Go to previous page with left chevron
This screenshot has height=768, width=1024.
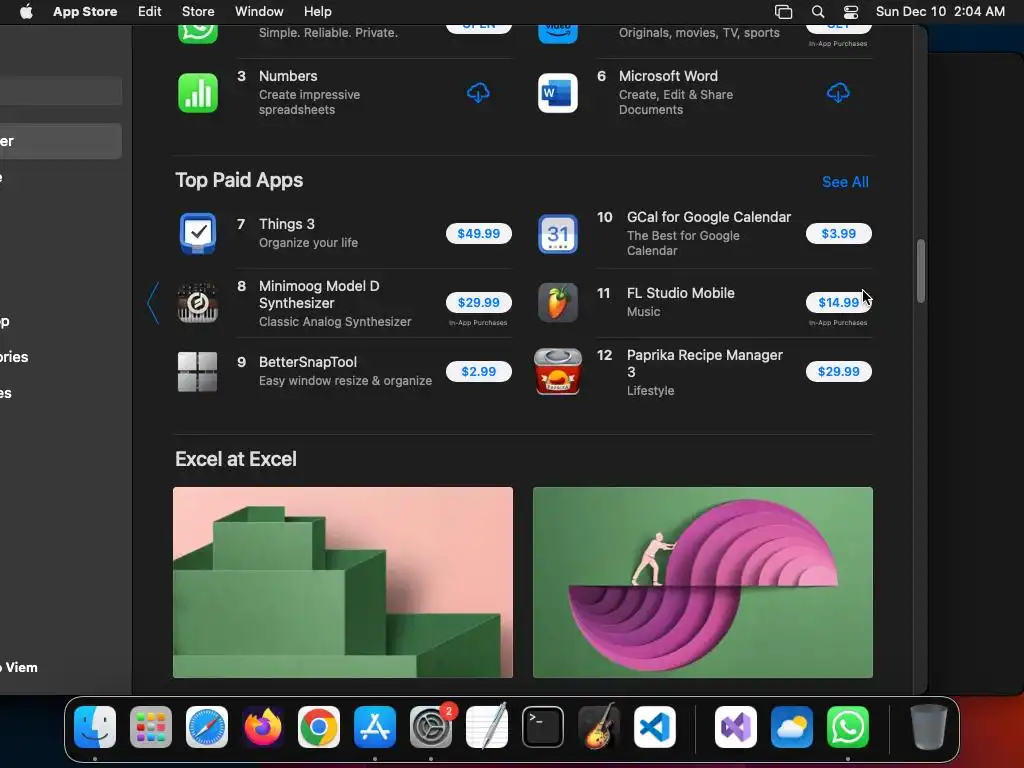point(153,302)
